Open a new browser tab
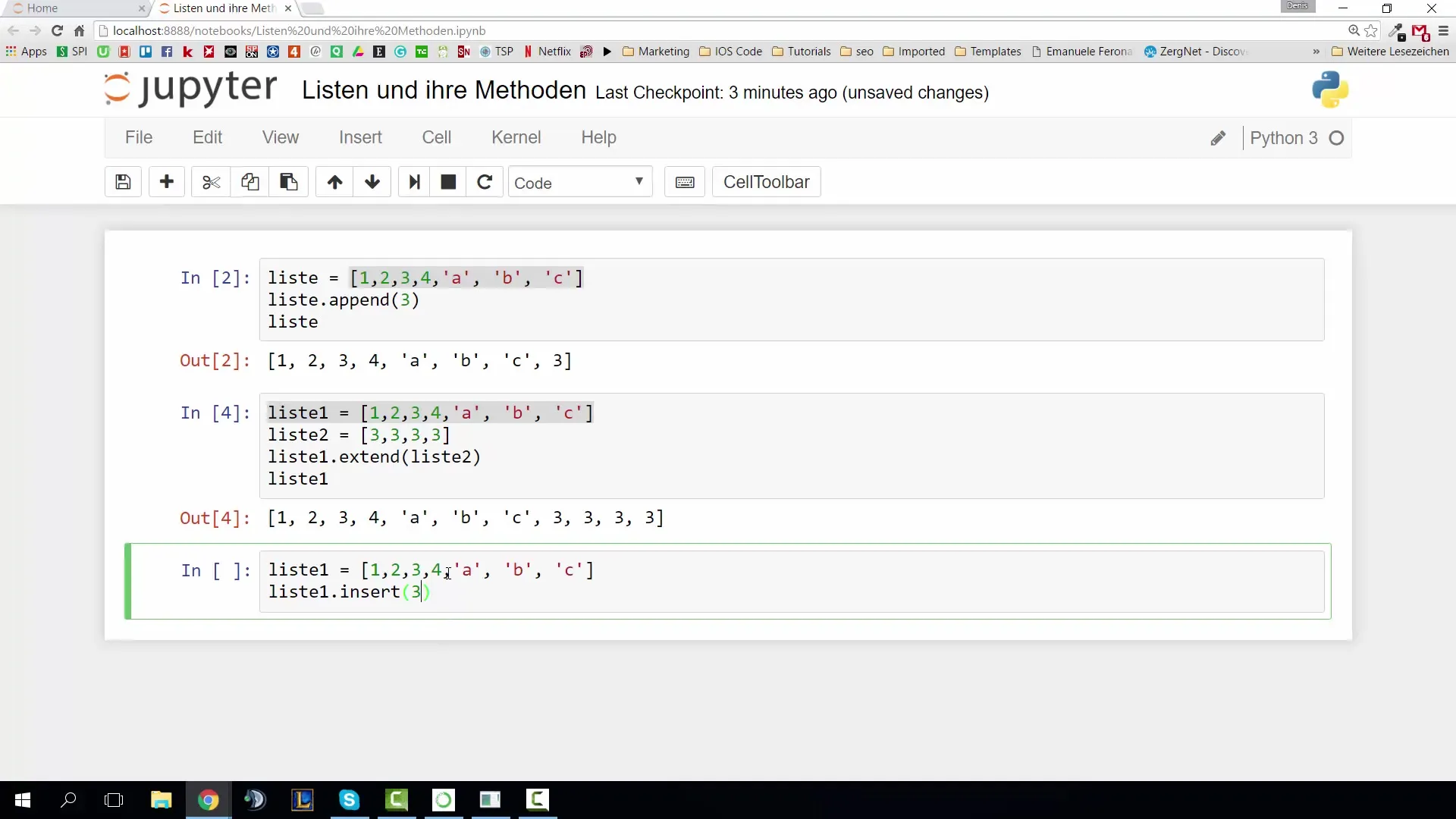Viewport: 1456px width, 819px height. (x=312, y=9)
